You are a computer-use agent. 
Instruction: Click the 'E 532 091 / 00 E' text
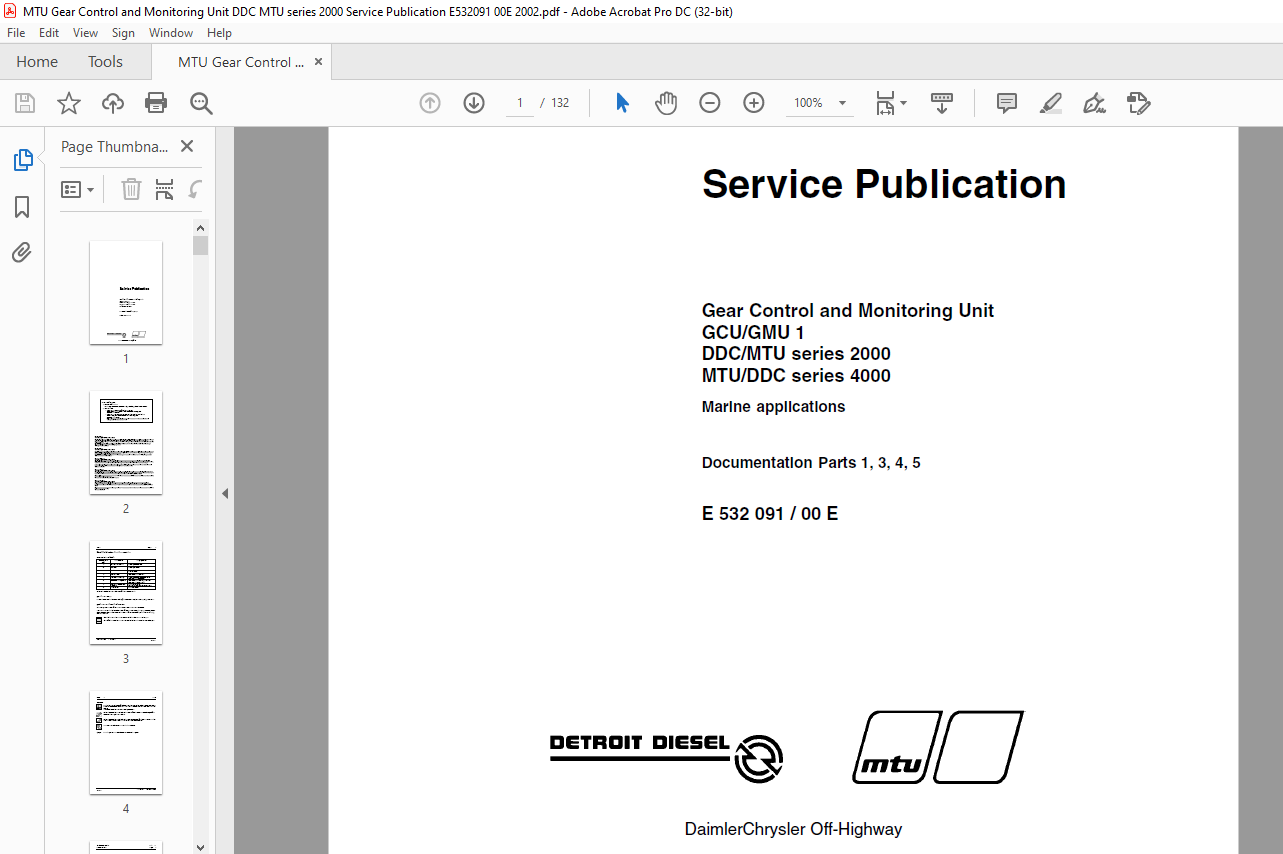click(x=770, y=514)
